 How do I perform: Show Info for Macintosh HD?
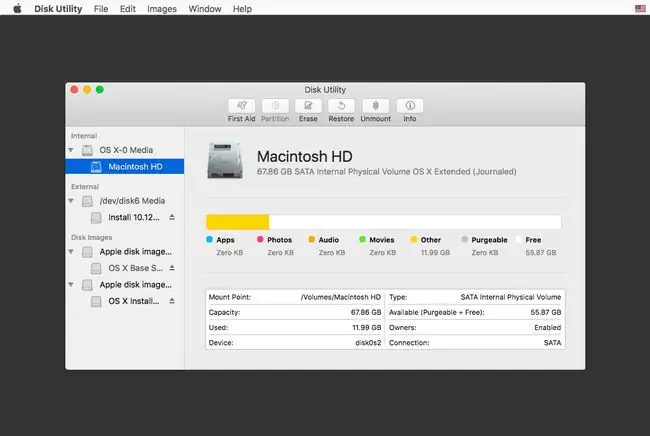410,106
